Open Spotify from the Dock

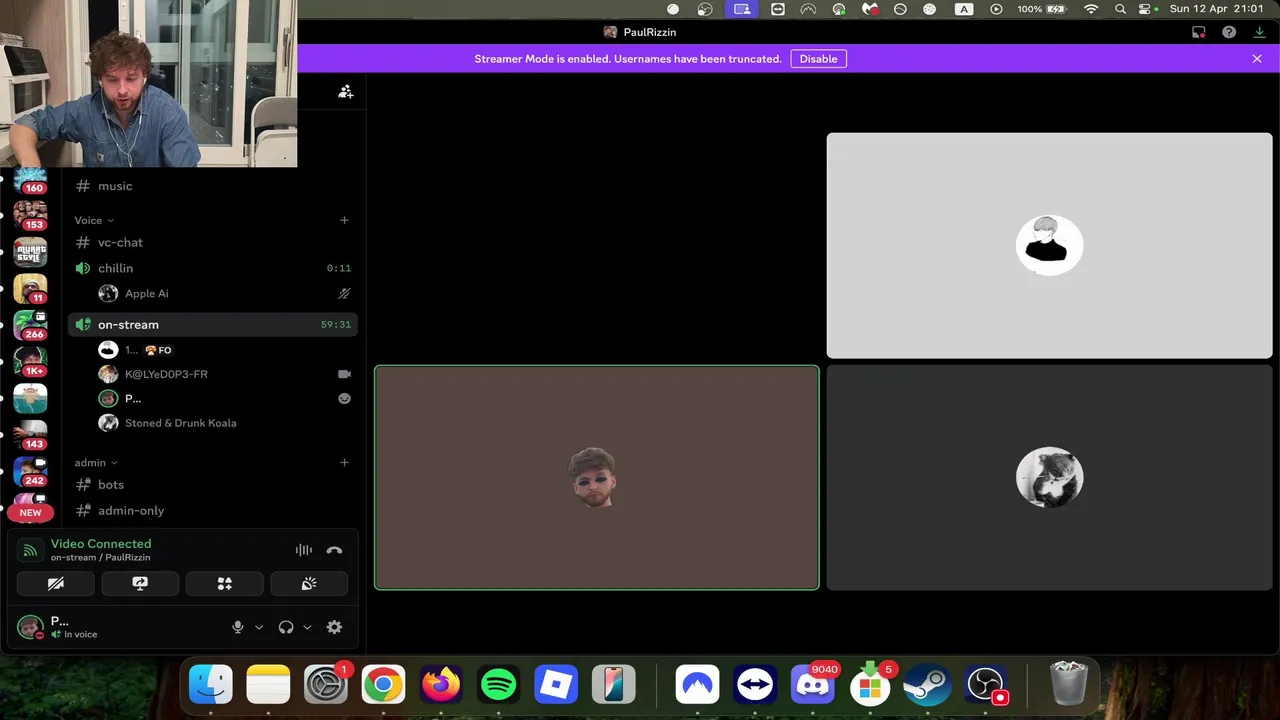click(x=499, y=685)
